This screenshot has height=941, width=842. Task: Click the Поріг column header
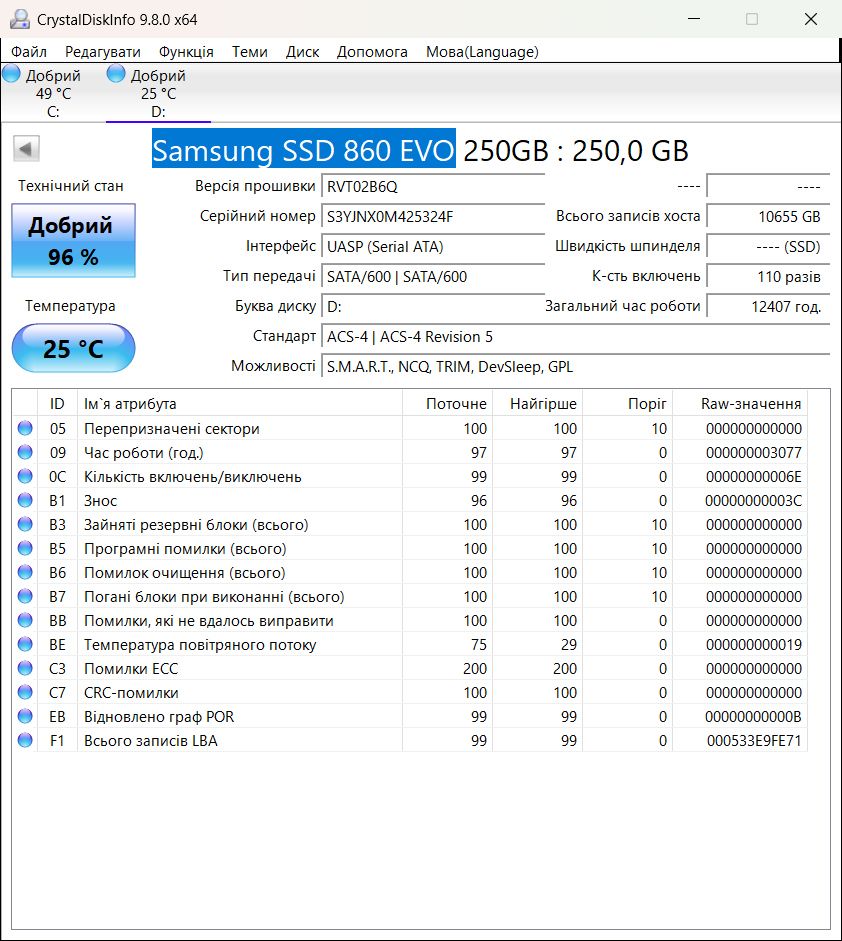(627, 403)
